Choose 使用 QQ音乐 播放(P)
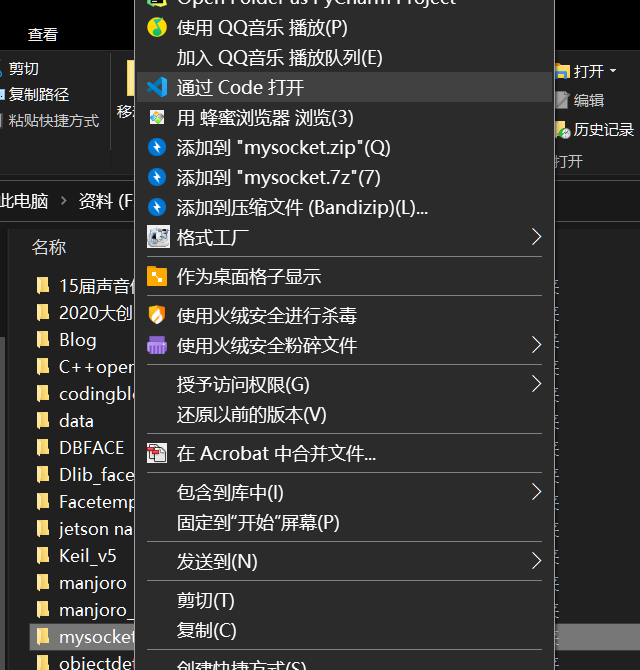The height and width of the screenshot is (670, 640). coord(344,28)
